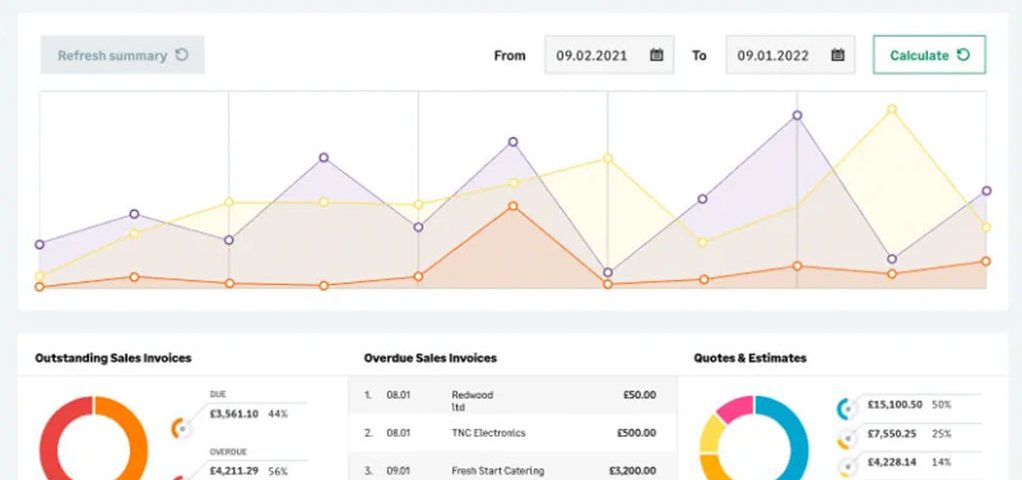Image resolution: width=1022 pixels, height=480 pixels.
Task: Click the highest purple data point on the chart
Action: 797,115
